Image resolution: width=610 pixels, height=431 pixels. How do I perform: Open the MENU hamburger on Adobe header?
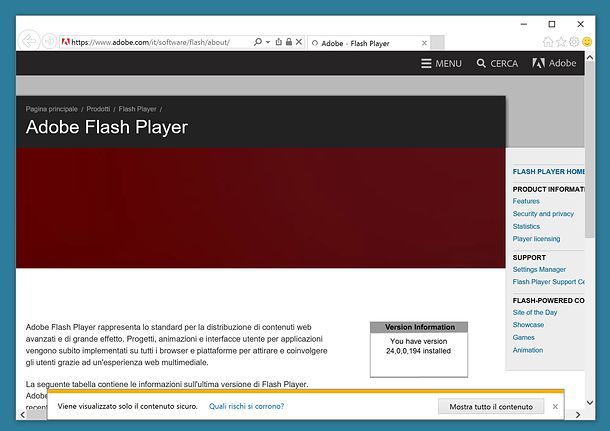click(x=441, y=63)
